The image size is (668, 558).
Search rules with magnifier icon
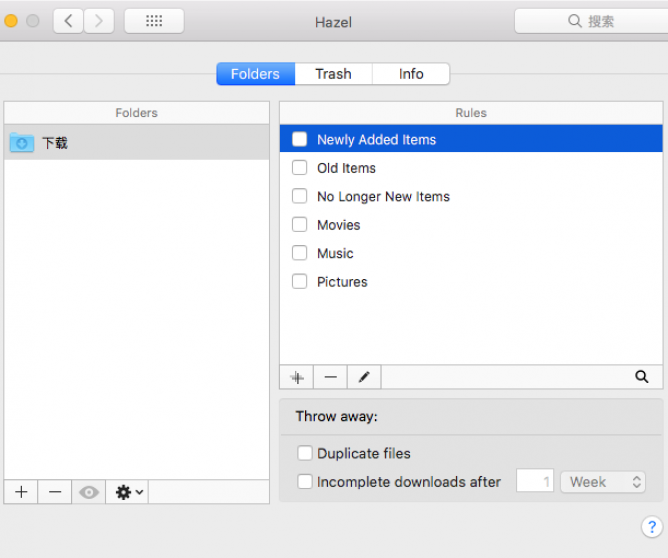(642, 377)
